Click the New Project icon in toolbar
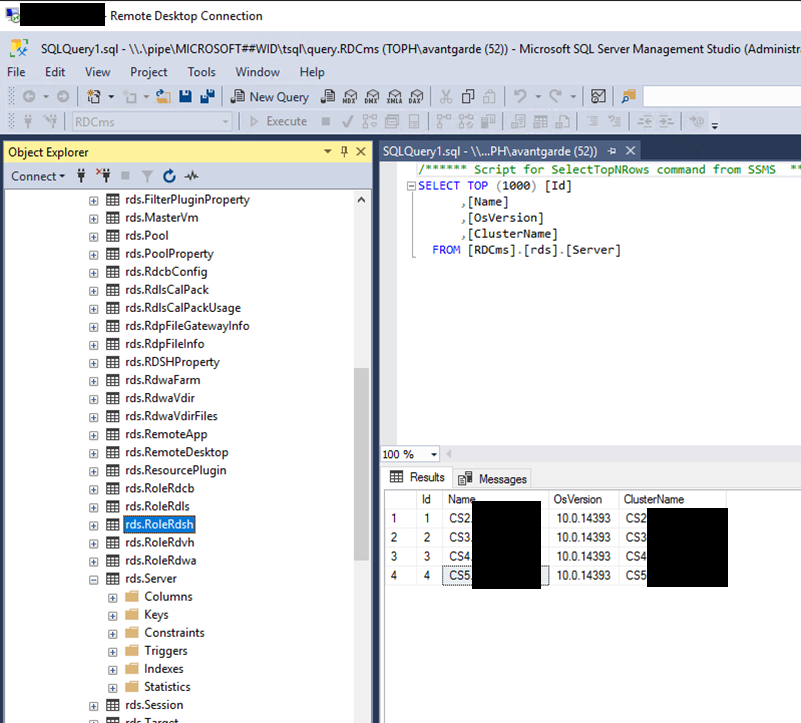The height and width of the screenshot is (723, 801). coord(94,96)
